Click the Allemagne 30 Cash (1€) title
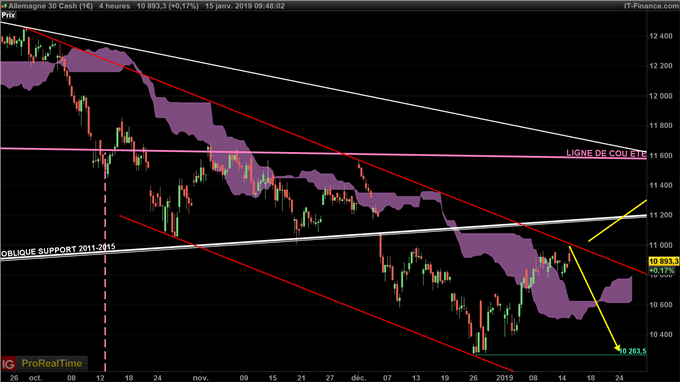This screenshot has width=680, height=382. 51,6
